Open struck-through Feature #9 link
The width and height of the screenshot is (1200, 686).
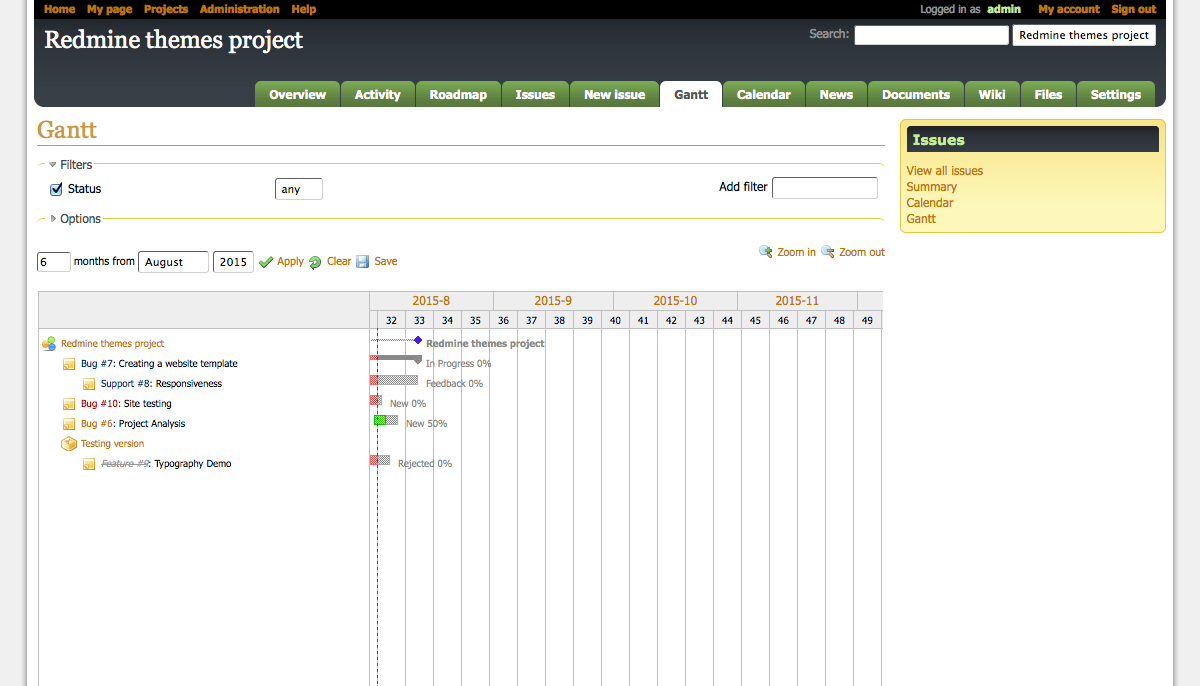(x=125, y=464)
